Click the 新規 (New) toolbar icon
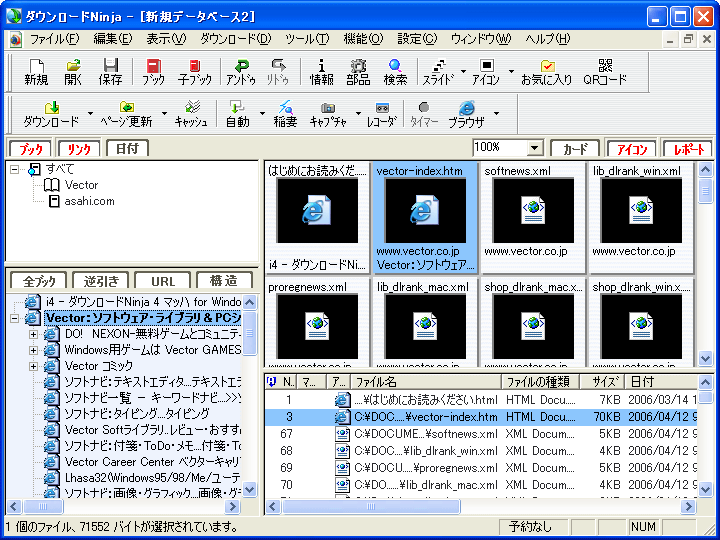Image resolution: width=720 pixels, height=540 pixels. click(x=36, y=72)
